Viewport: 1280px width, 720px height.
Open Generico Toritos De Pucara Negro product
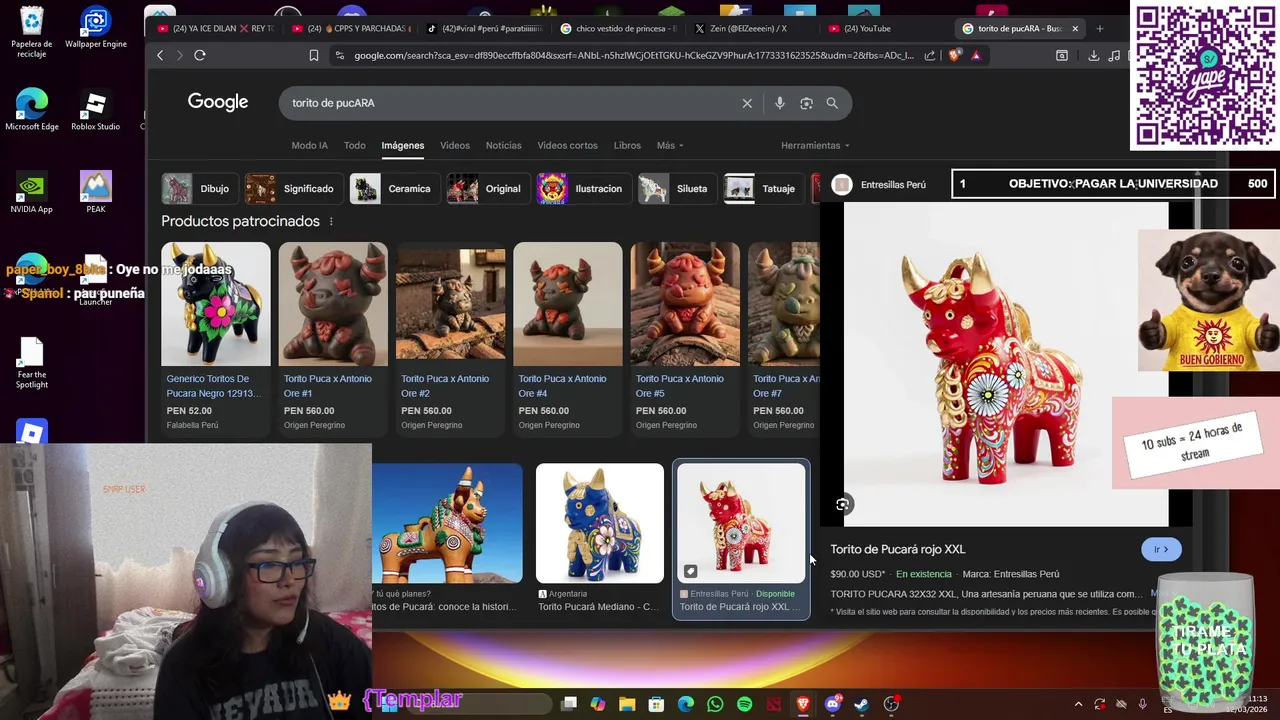tap(216, 337)
